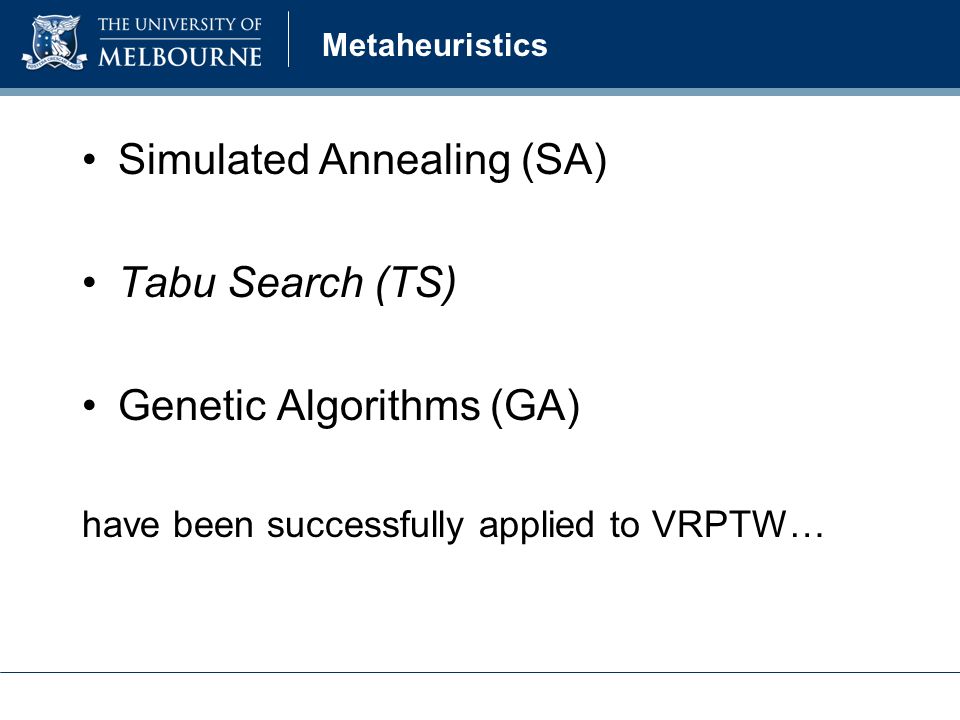Click the word 'Simulated' in first bullet
The height and width of the screenshot is (720, 960).
pos(214,160)
